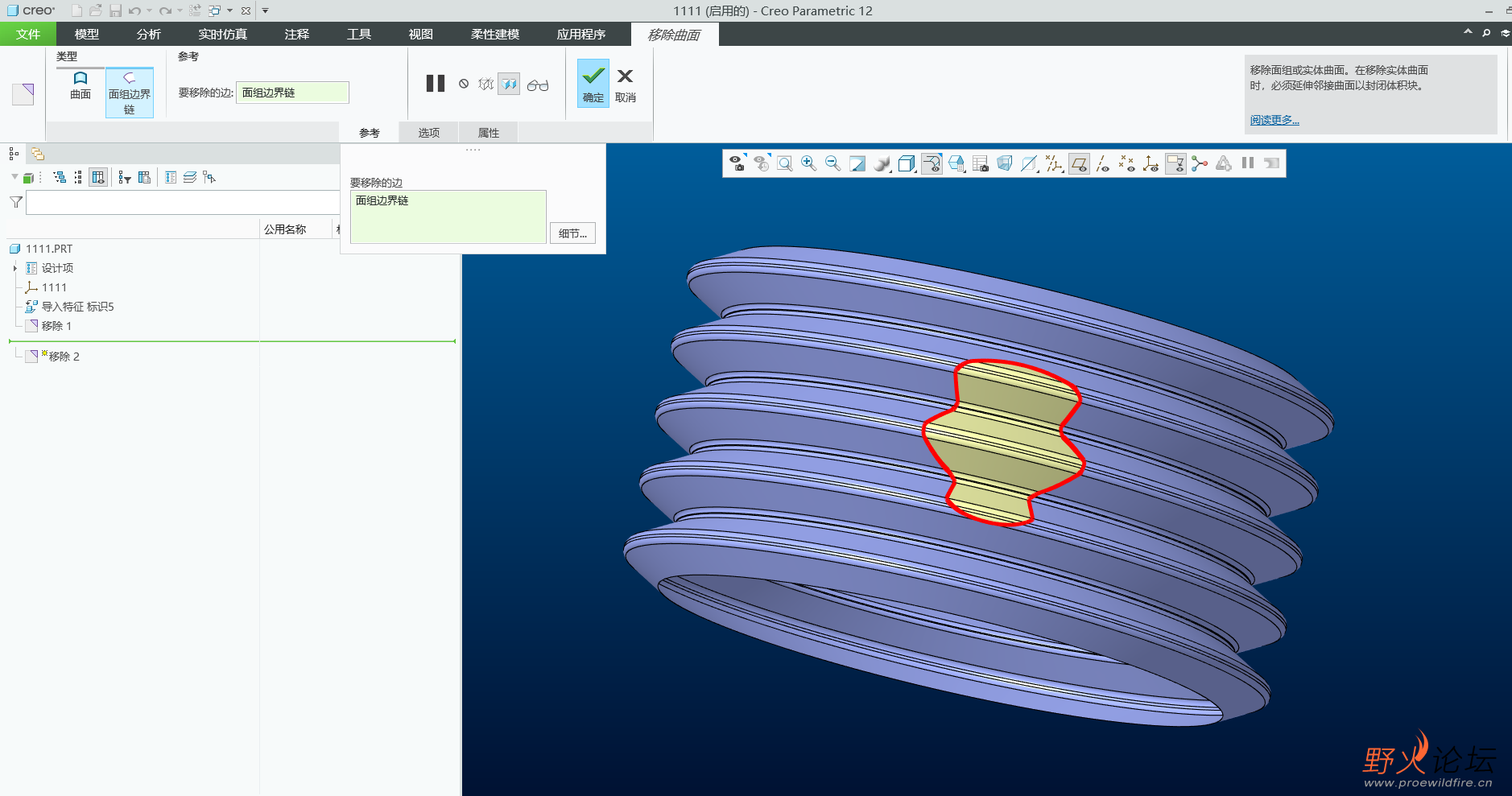Click the pause feature icon in ribbon
1512x796 pixels.
pos(436,84)
